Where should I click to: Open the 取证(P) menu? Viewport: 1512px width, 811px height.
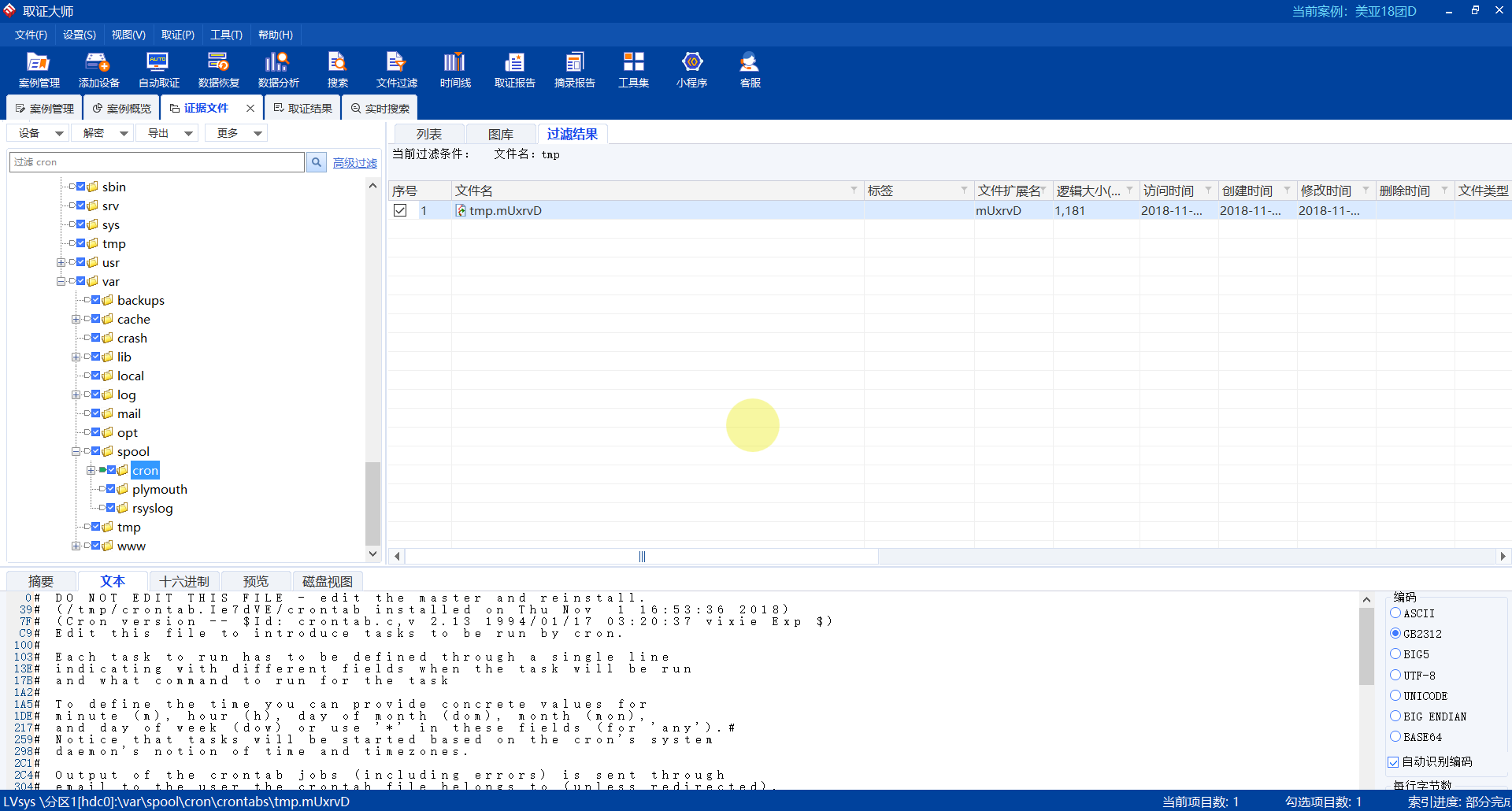point(178,35)
